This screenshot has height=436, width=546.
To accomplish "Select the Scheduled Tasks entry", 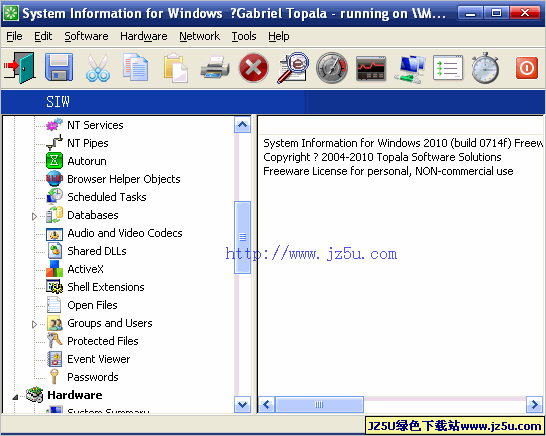I will coord(107,197).
